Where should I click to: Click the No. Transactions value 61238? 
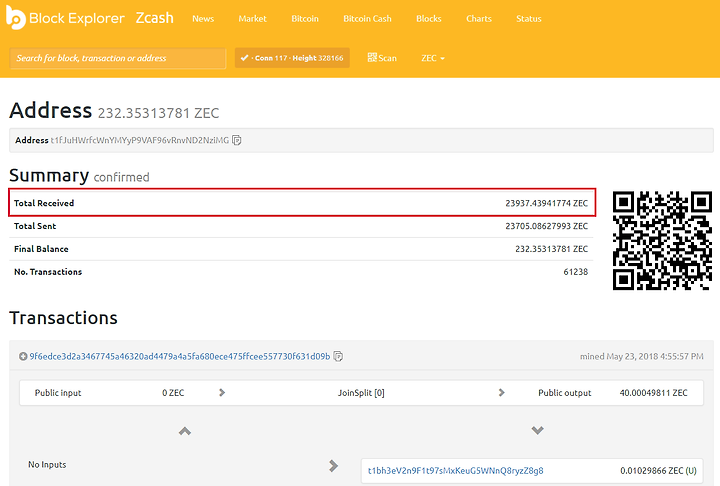(576, 272)
